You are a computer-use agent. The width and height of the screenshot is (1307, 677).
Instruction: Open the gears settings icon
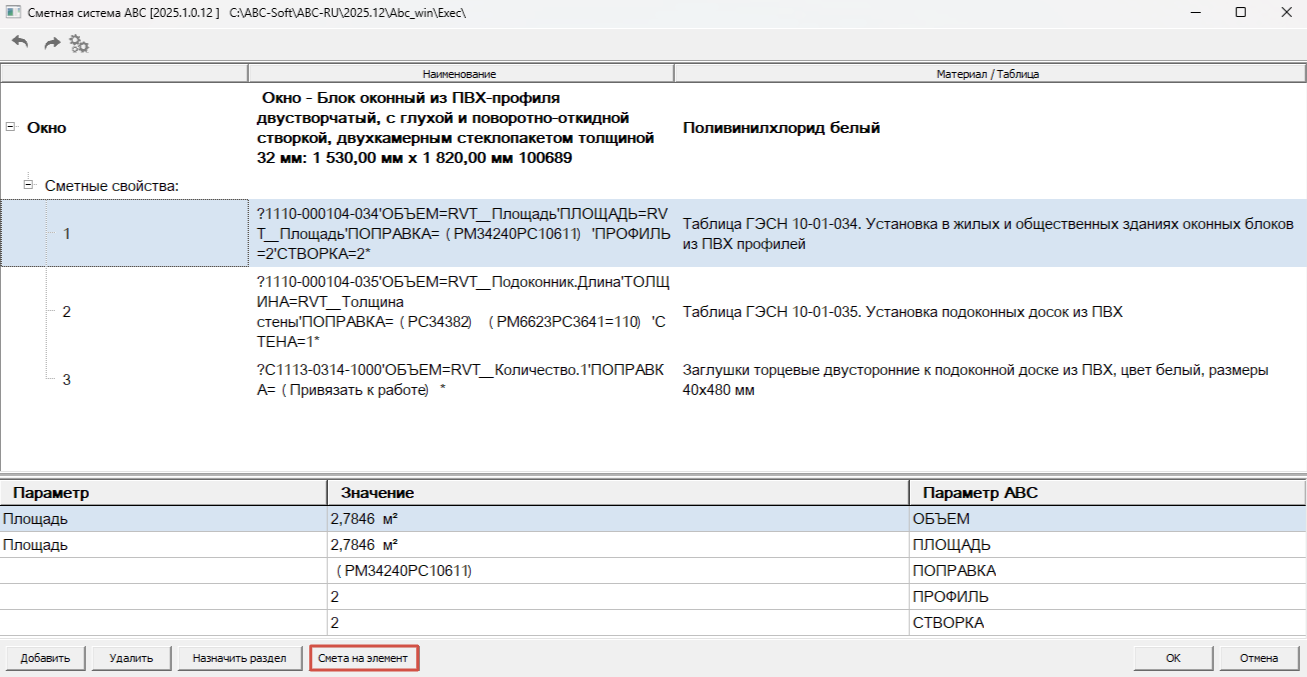coord(80,44)
